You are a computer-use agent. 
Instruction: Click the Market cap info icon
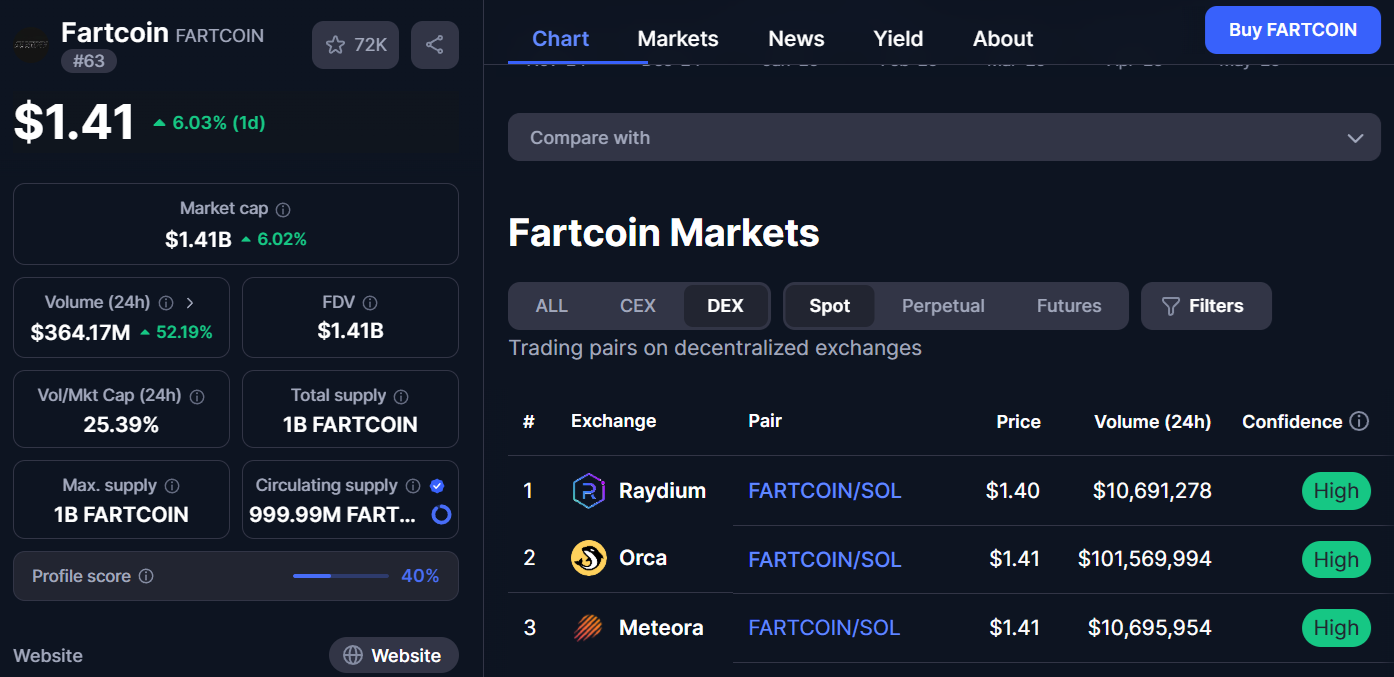283,210
